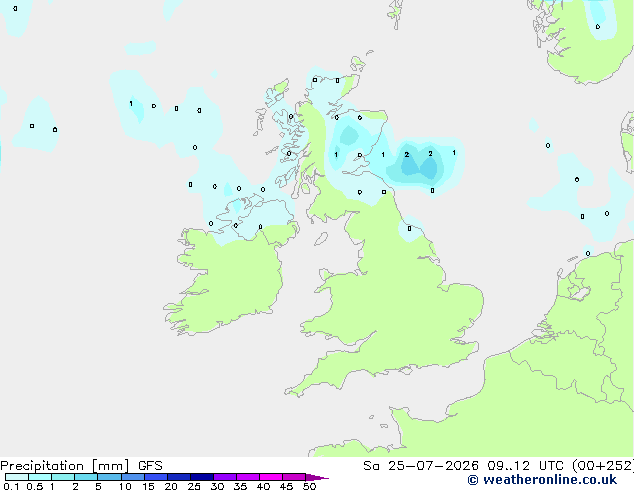This screenshot has width=634, height=490.
Task: Click the legend scale label '20'
Action: [x=171, y=486]
